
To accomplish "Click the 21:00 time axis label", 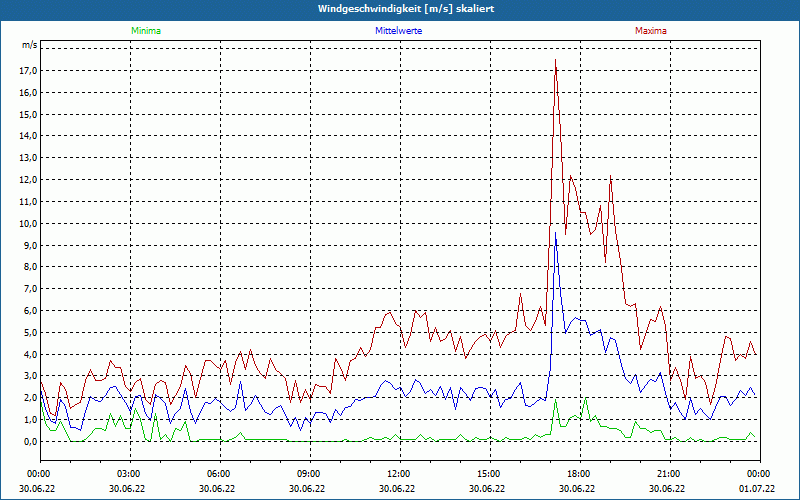I will 670,474.
